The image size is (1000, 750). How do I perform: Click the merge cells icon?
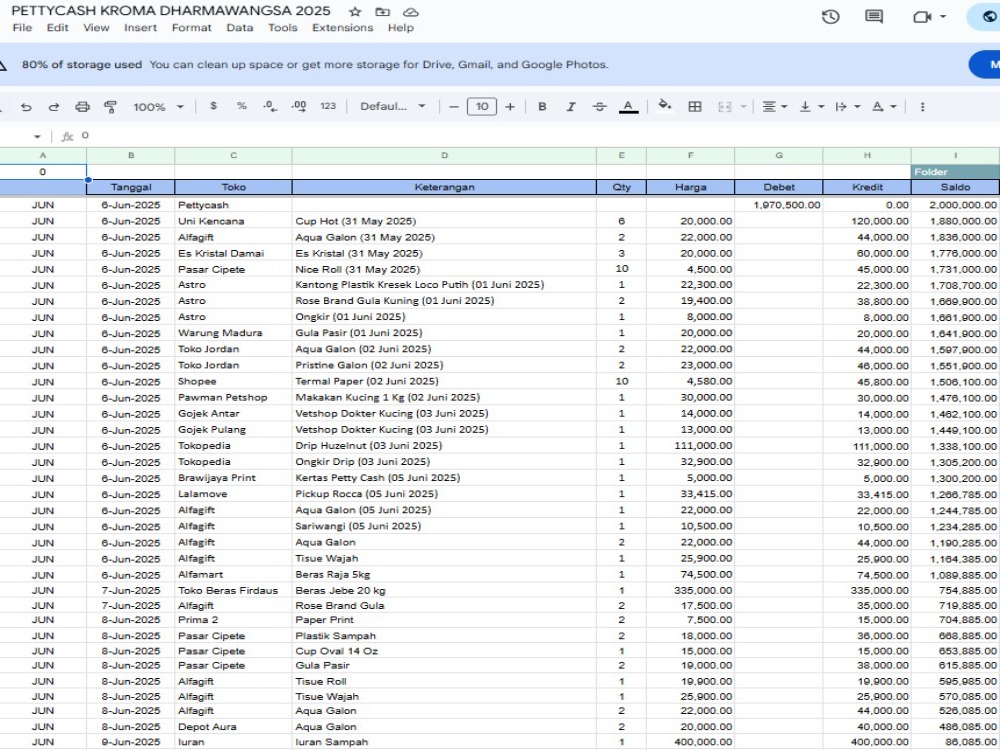click(724, 107)
